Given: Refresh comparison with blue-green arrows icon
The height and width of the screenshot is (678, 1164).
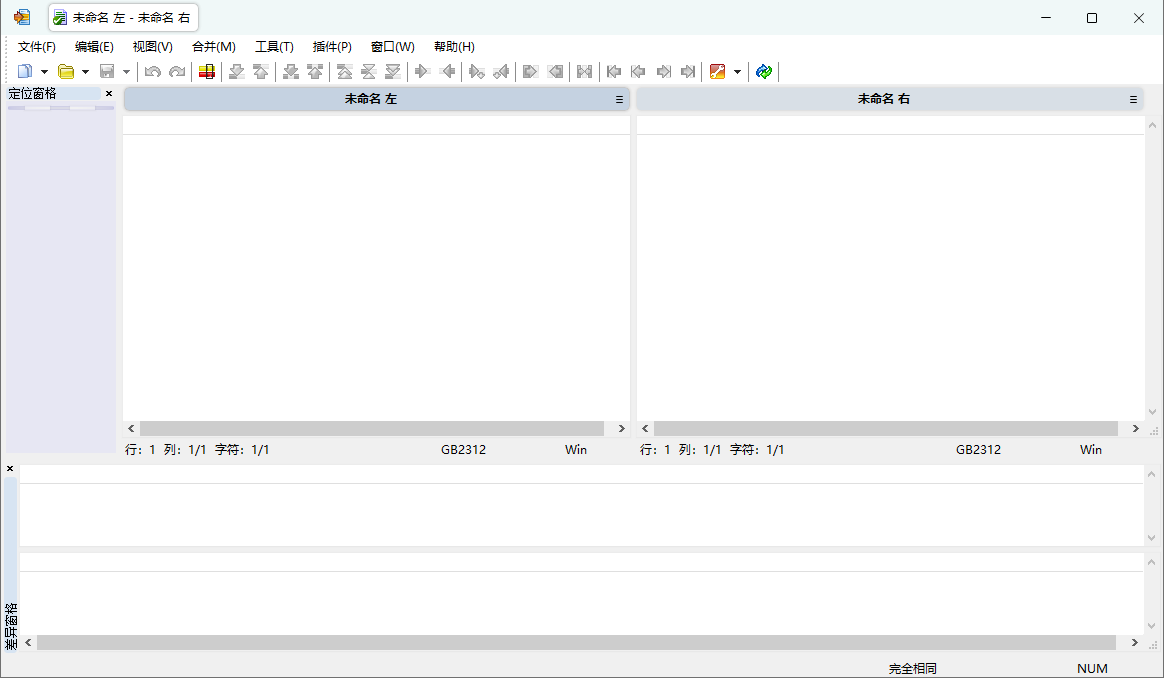Looking at the screenshot, I should point(764,72).
